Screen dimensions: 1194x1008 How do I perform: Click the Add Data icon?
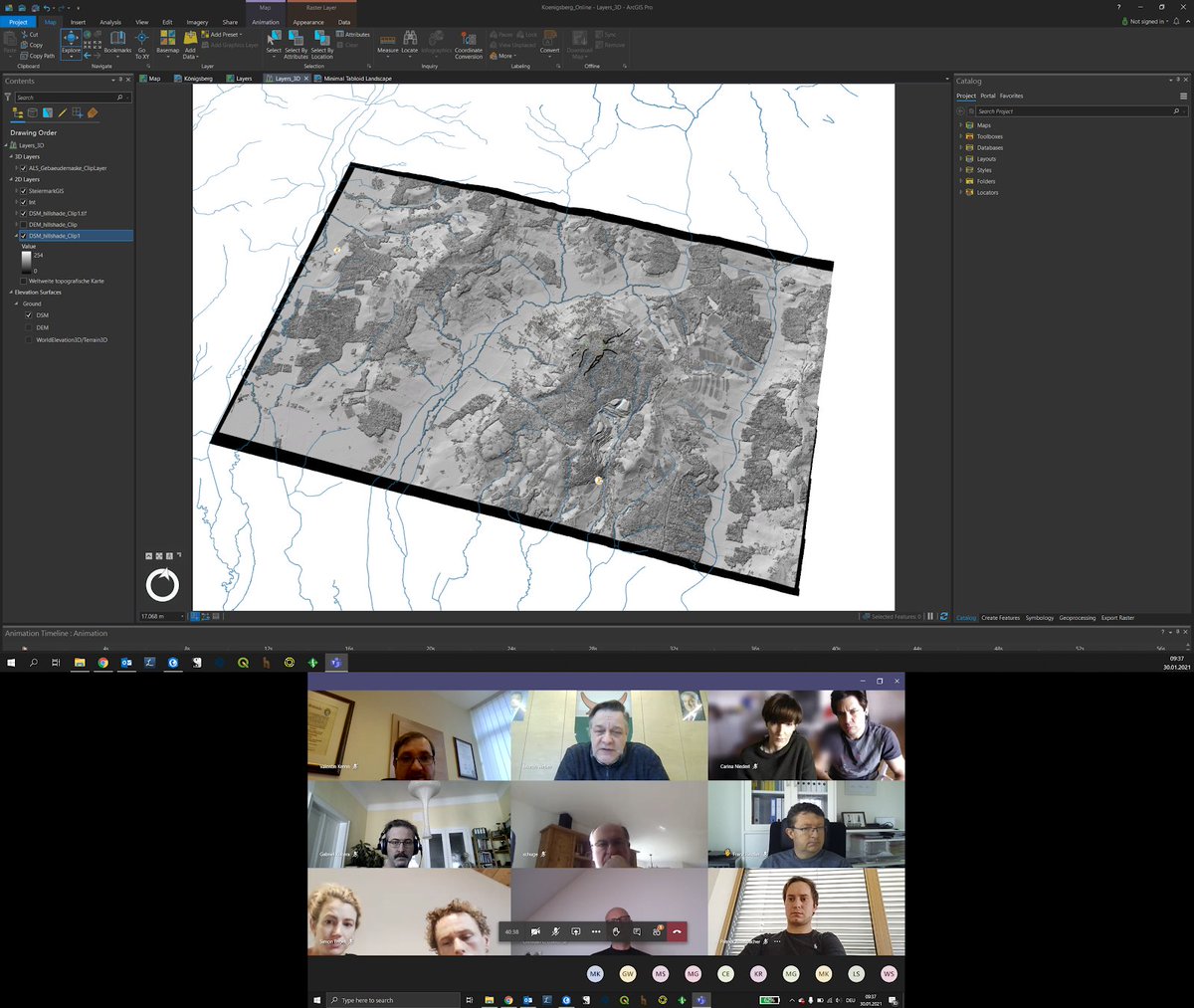click(x=190, y=45)
